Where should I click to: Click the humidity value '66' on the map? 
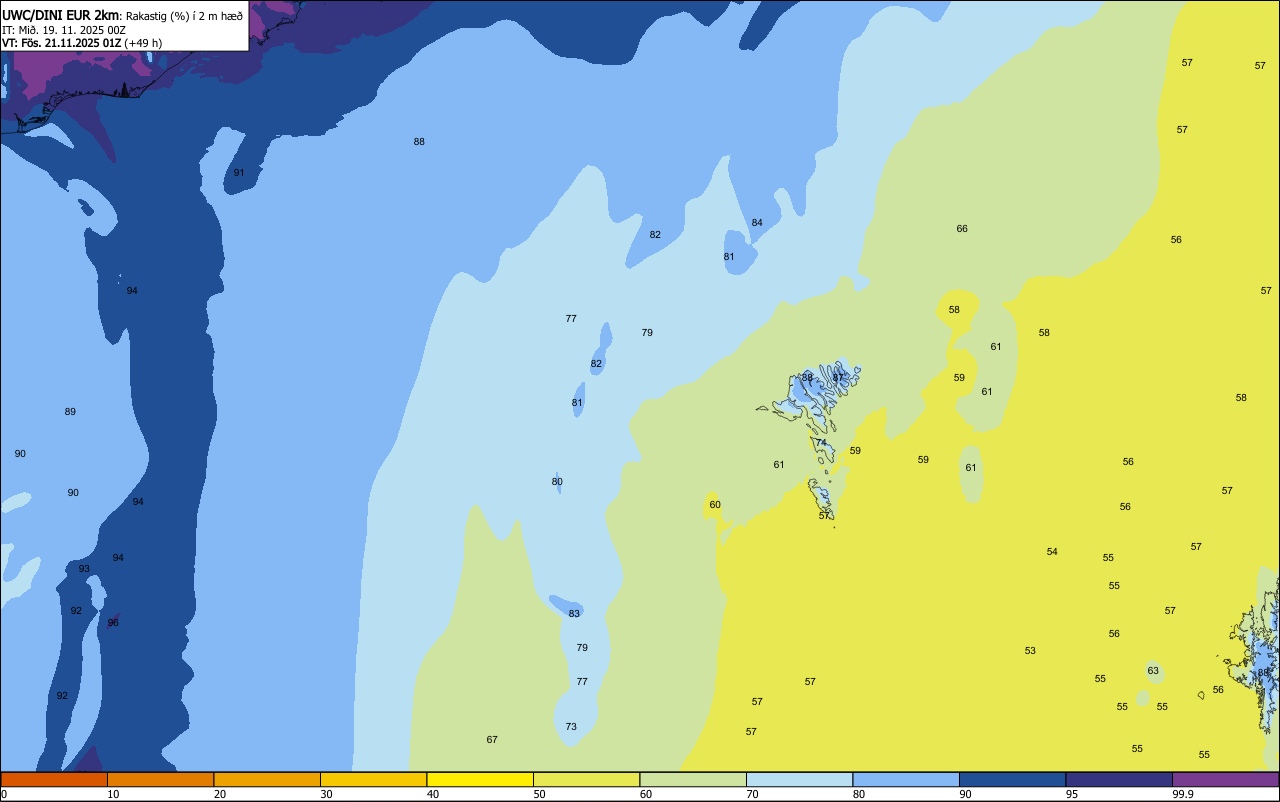point(962,229)
